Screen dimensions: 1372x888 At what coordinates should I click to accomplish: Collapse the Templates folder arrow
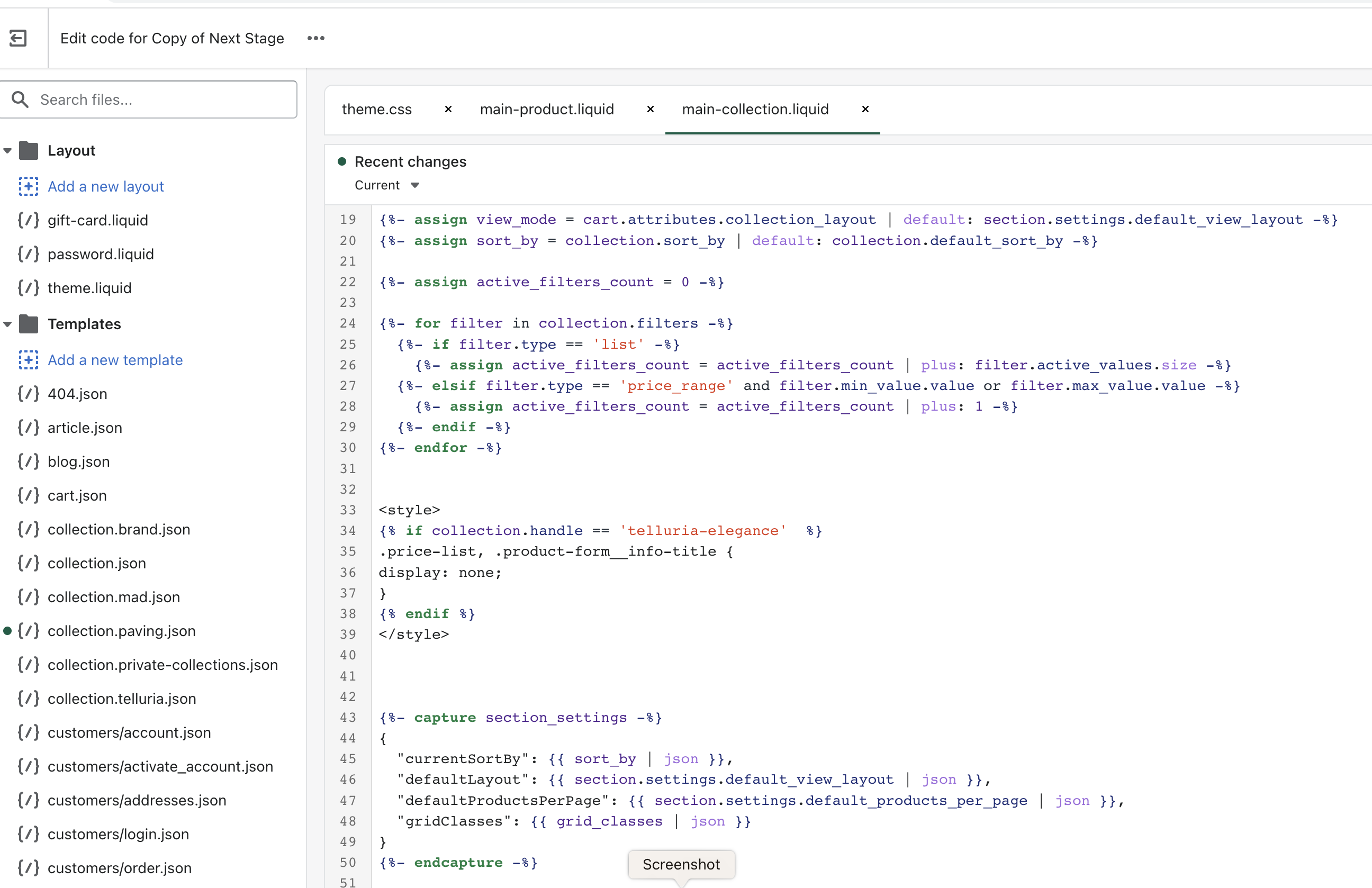coord(7,324)
